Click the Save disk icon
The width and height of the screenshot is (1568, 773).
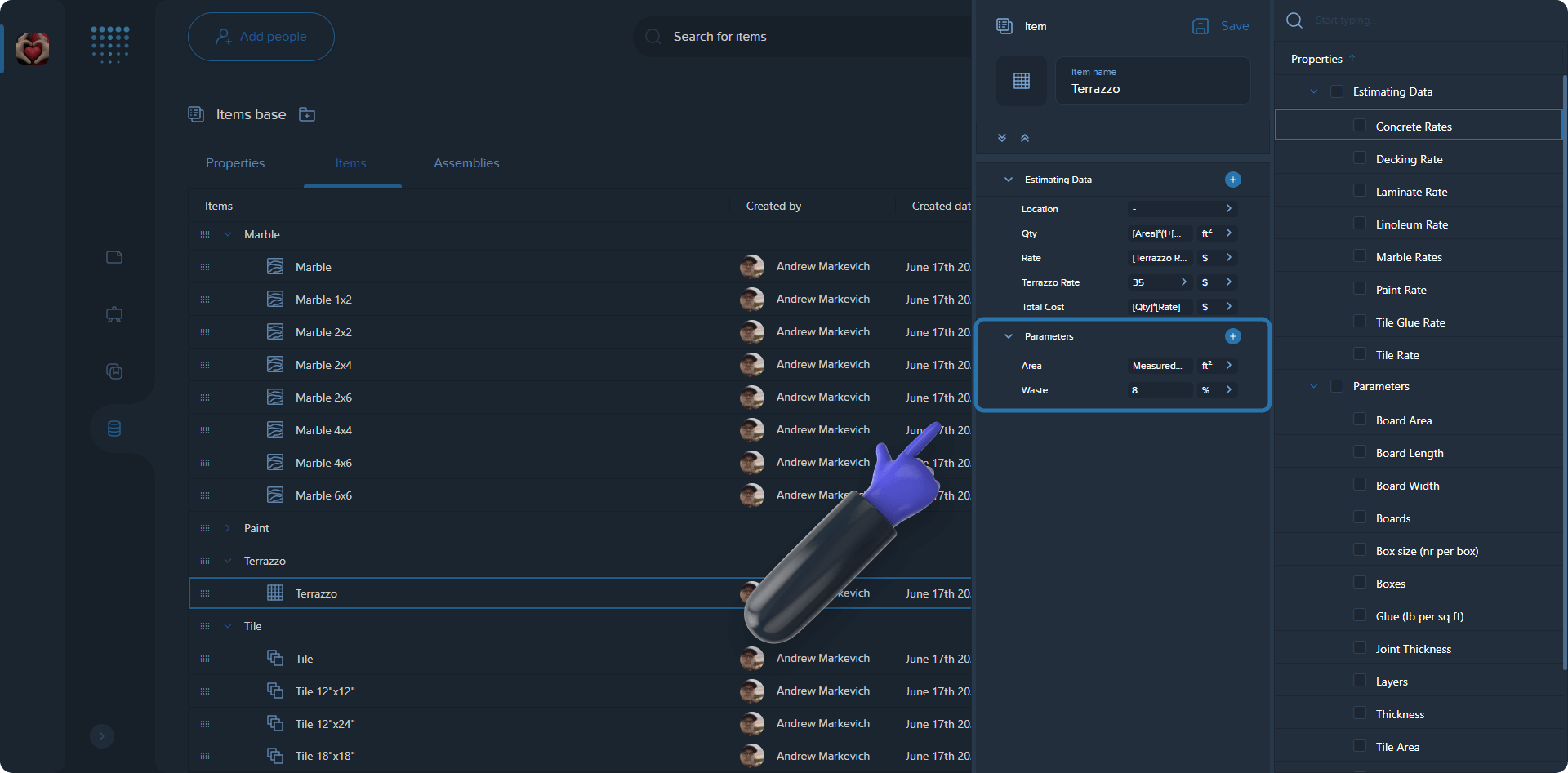1200,26
